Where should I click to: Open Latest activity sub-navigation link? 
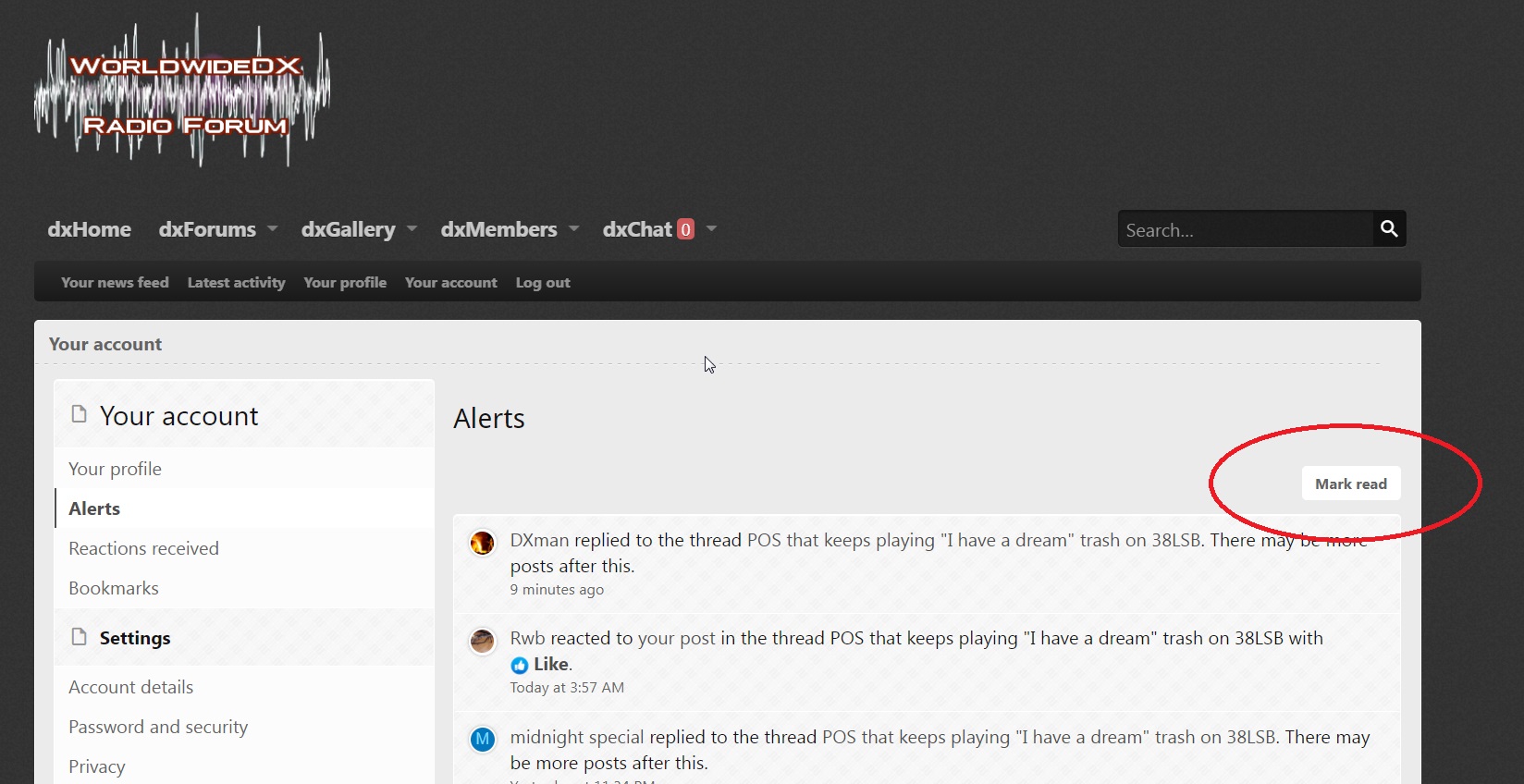pos(236,283)
